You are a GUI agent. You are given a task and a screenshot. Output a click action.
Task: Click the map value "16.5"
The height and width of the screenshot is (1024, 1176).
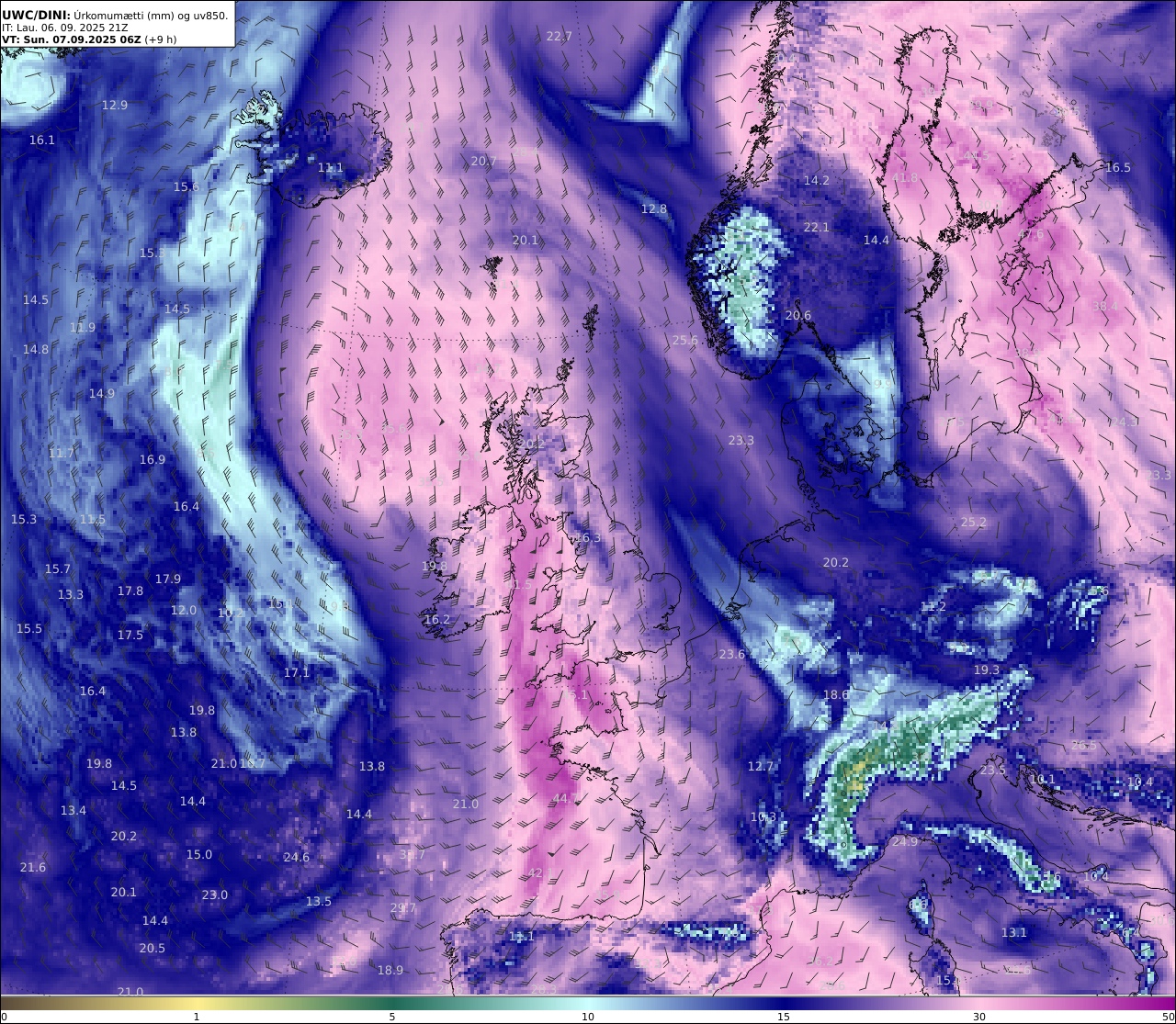click(x=1118, y=168)
